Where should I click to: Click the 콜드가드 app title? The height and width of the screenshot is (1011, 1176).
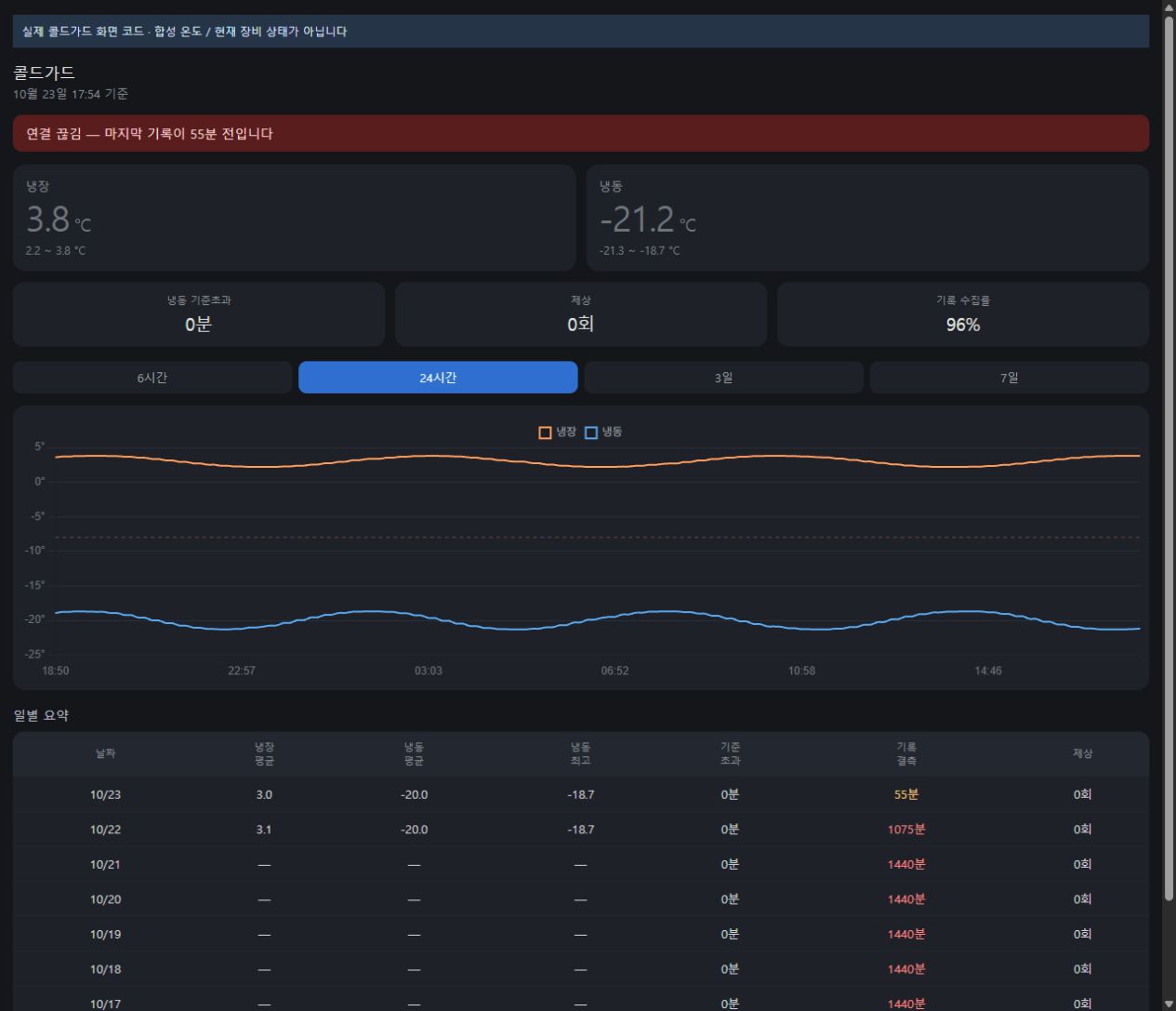[x=44, y=73]
